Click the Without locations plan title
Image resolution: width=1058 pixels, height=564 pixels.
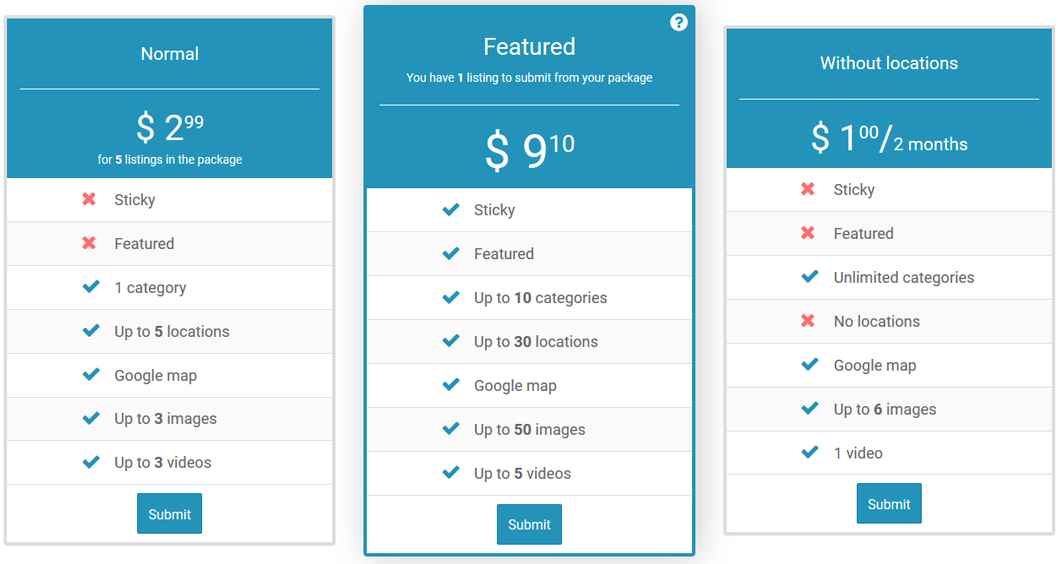click(x=889, y=63)
